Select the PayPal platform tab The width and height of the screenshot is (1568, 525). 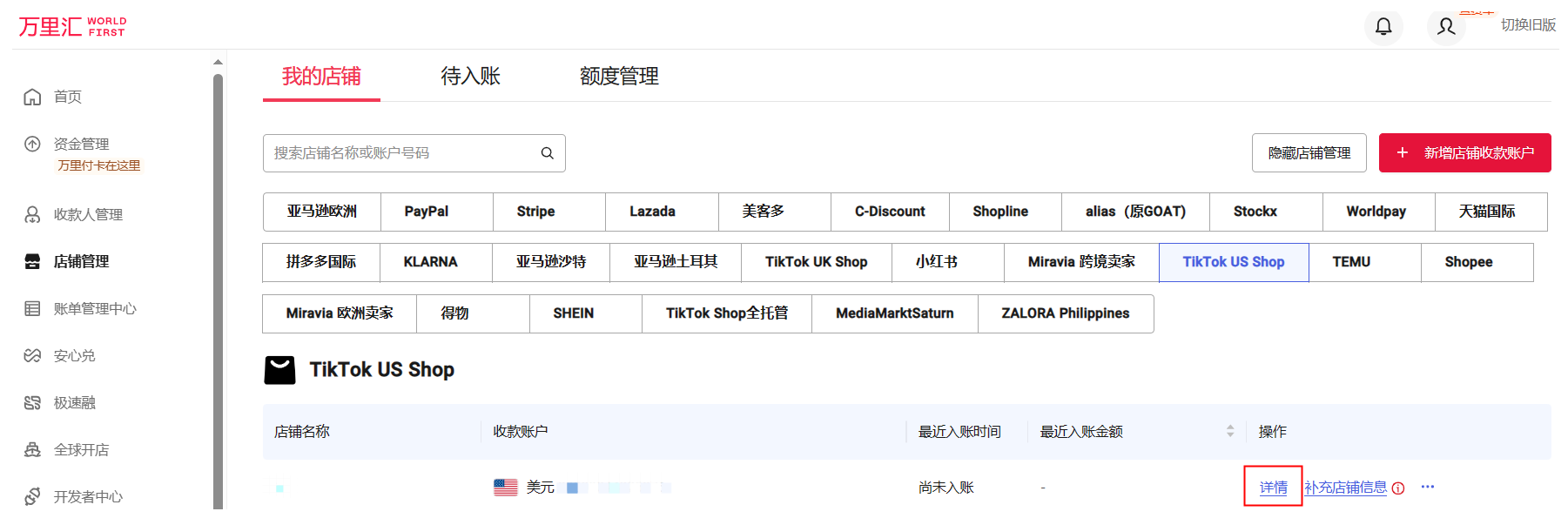pyautogui.click(x=437, y=212)
